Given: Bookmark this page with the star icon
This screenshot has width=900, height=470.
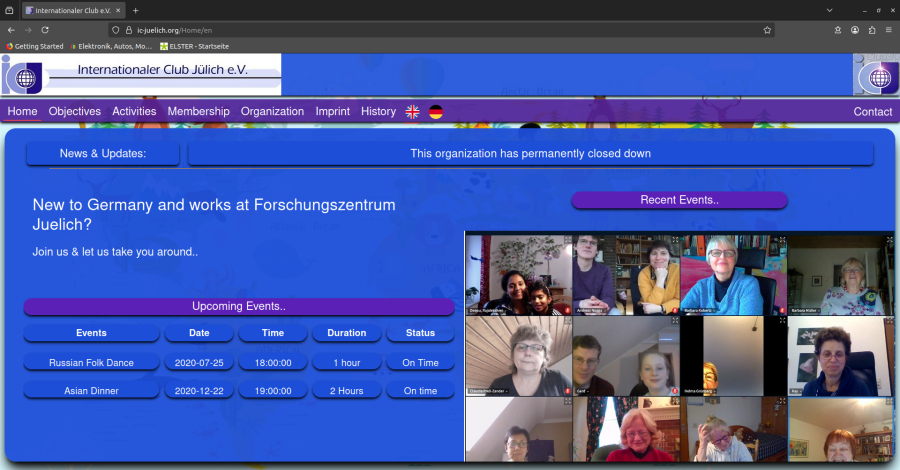Looking at the screenshot, I should coord(767,30).
